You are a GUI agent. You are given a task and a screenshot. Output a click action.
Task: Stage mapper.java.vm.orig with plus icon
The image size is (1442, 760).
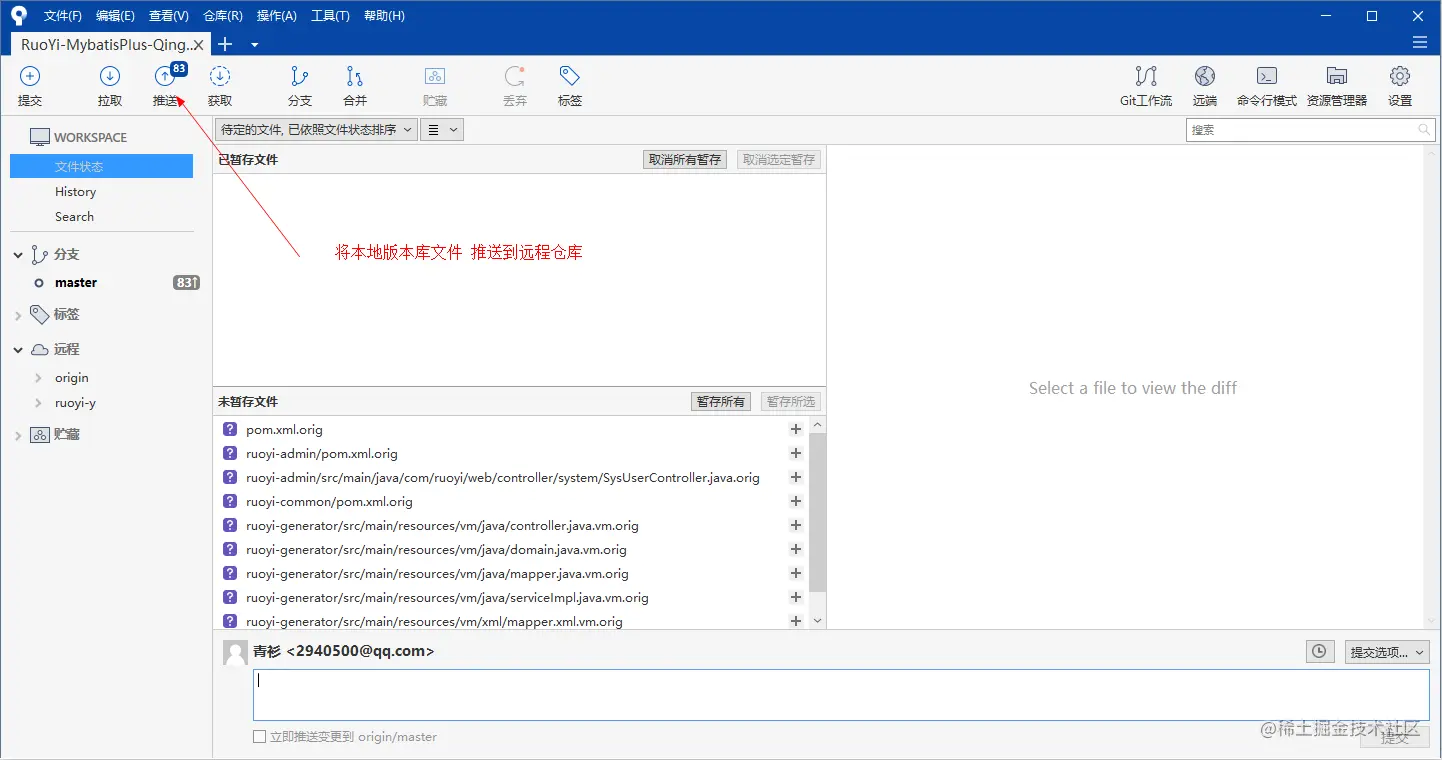click(x=796, y=573)
